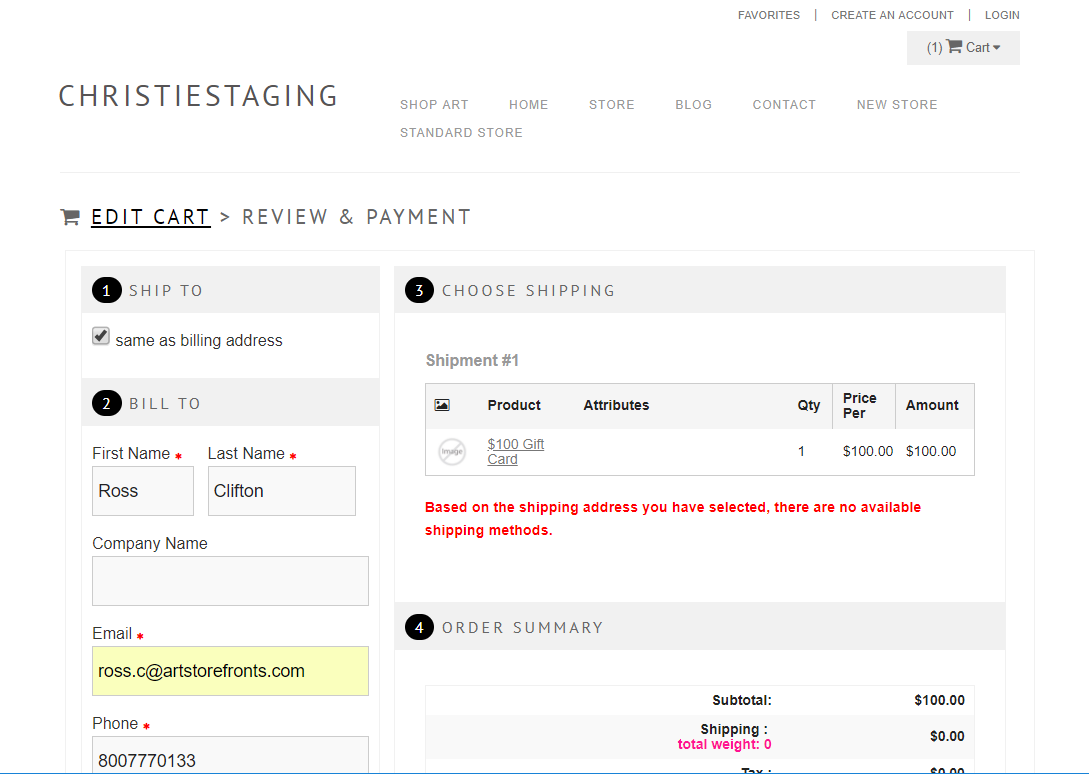Click the Edit Cart link
The image size is (1089, 774).
point(150,217)
